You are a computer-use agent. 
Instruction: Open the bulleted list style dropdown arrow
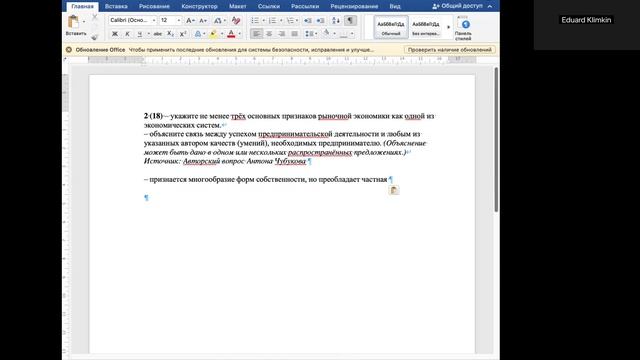pyautogui.click(x=264, y=20)
